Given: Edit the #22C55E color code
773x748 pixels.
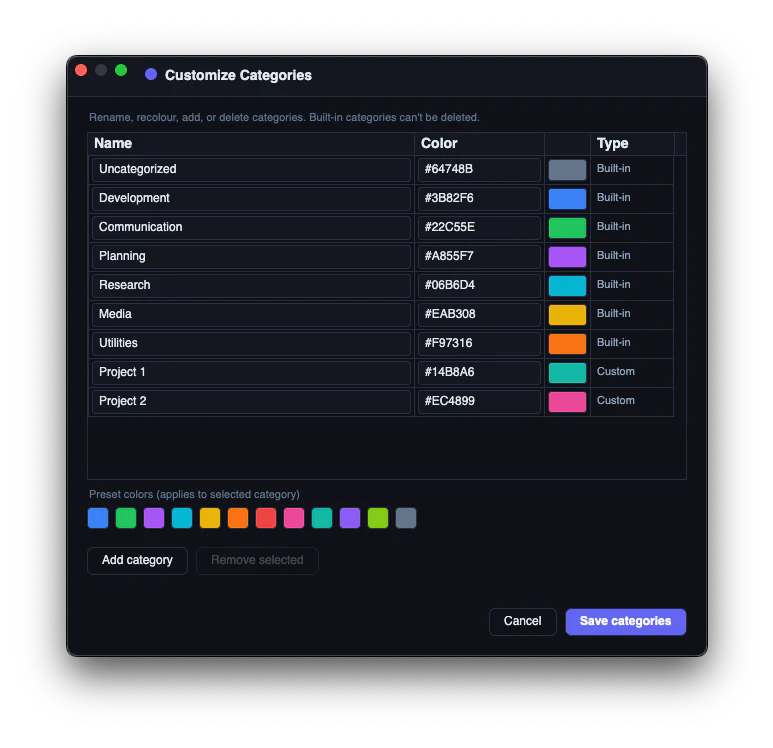Looking at the screenshot, I should [x=479, y=228].
